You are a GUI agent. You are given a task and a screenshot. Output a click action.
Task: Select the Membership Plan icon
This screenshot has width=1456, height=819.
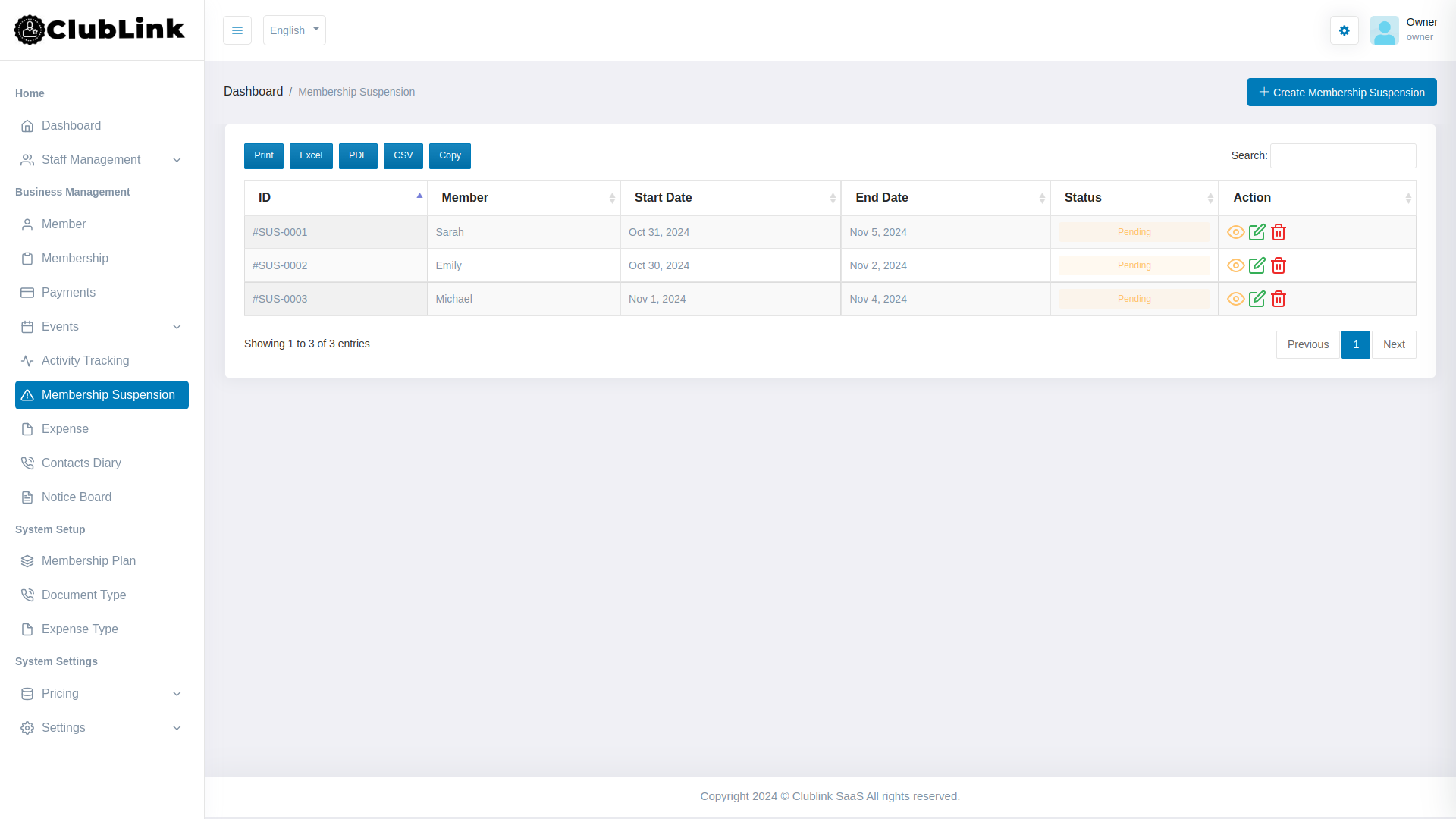click(27, 560)
